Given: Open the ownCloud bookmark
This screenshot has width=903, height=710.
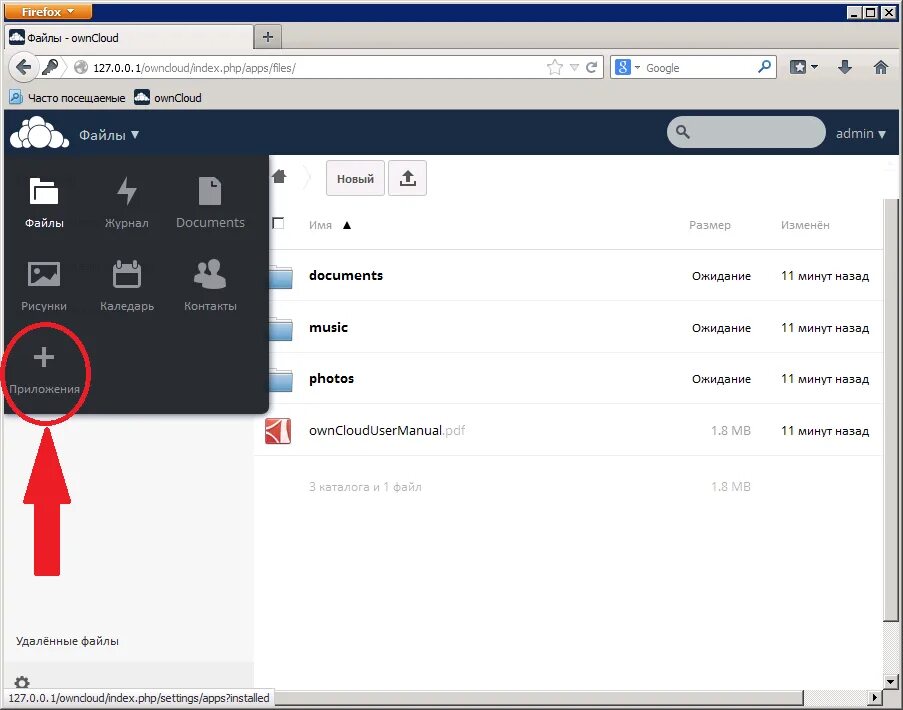Looking at the screenshot, I should point(168,97).
